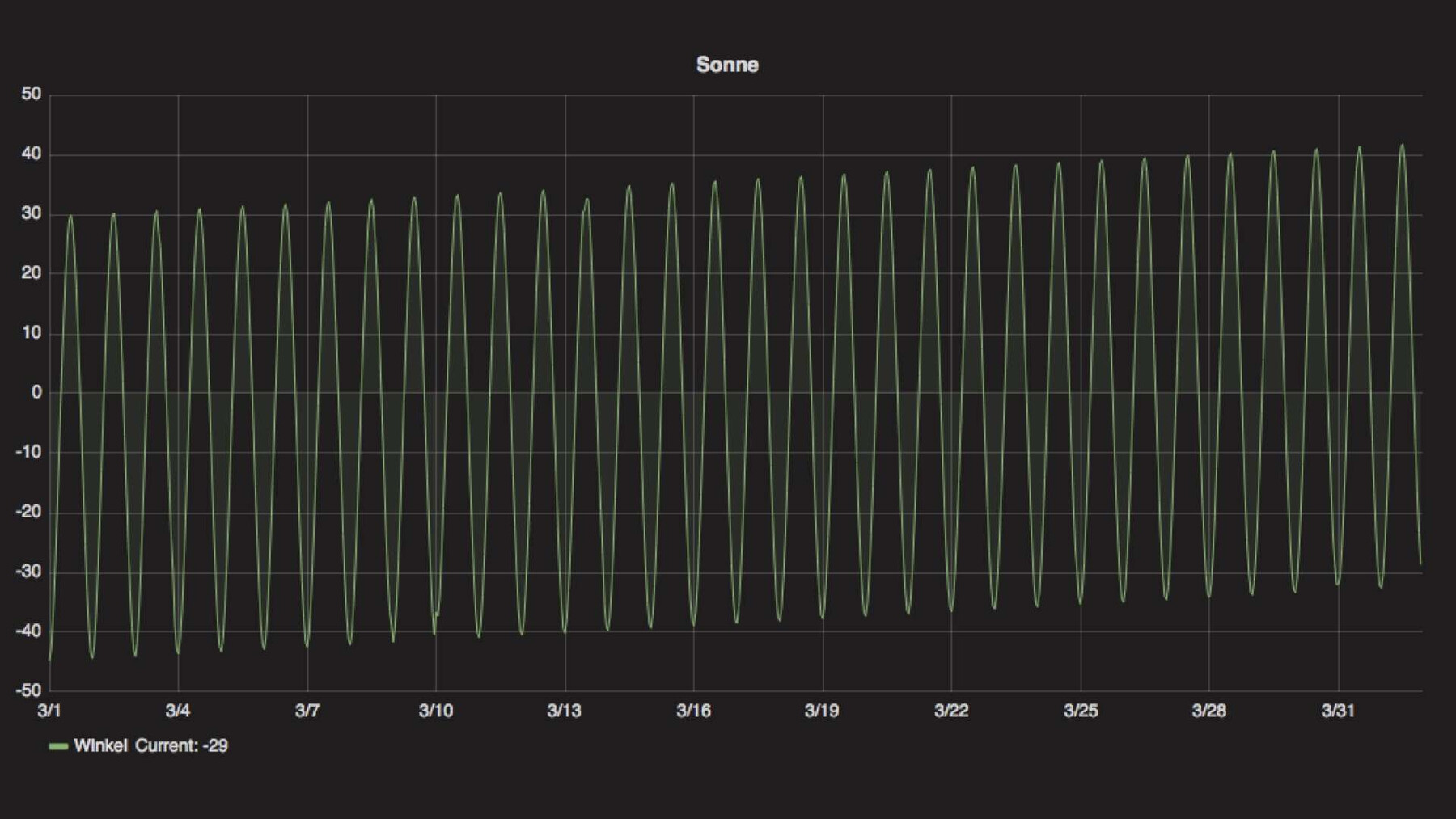
Task: Open the Sonne panel title menu
Action: (726, 65)
